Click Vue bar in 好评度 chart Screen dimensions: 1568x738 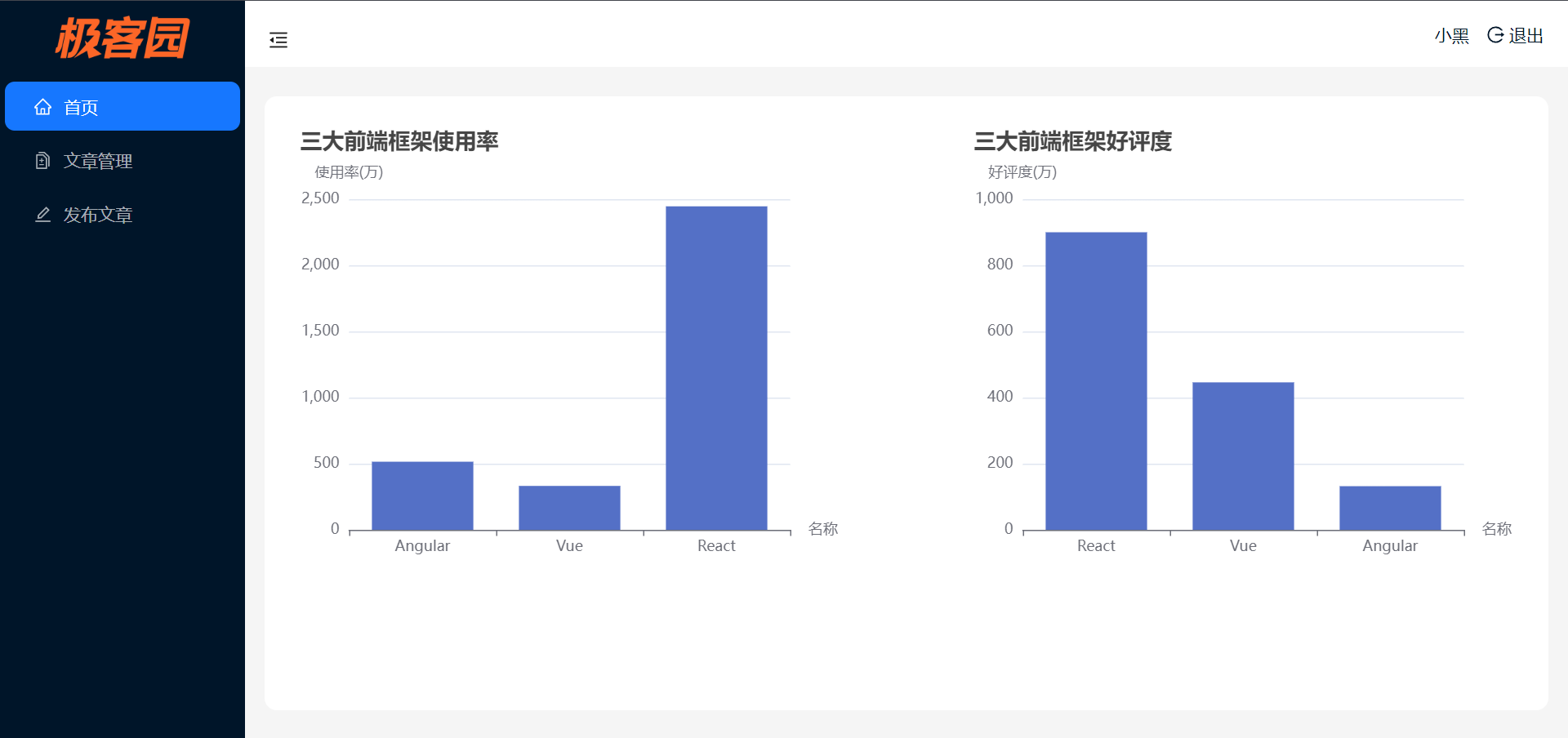1243,456
